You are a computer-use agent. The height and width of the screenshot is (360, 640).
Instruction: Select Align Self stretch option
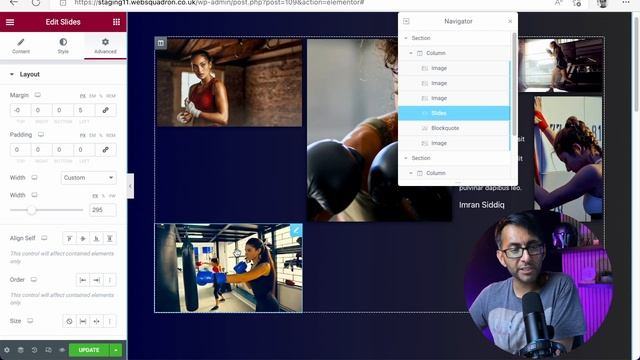110,238
